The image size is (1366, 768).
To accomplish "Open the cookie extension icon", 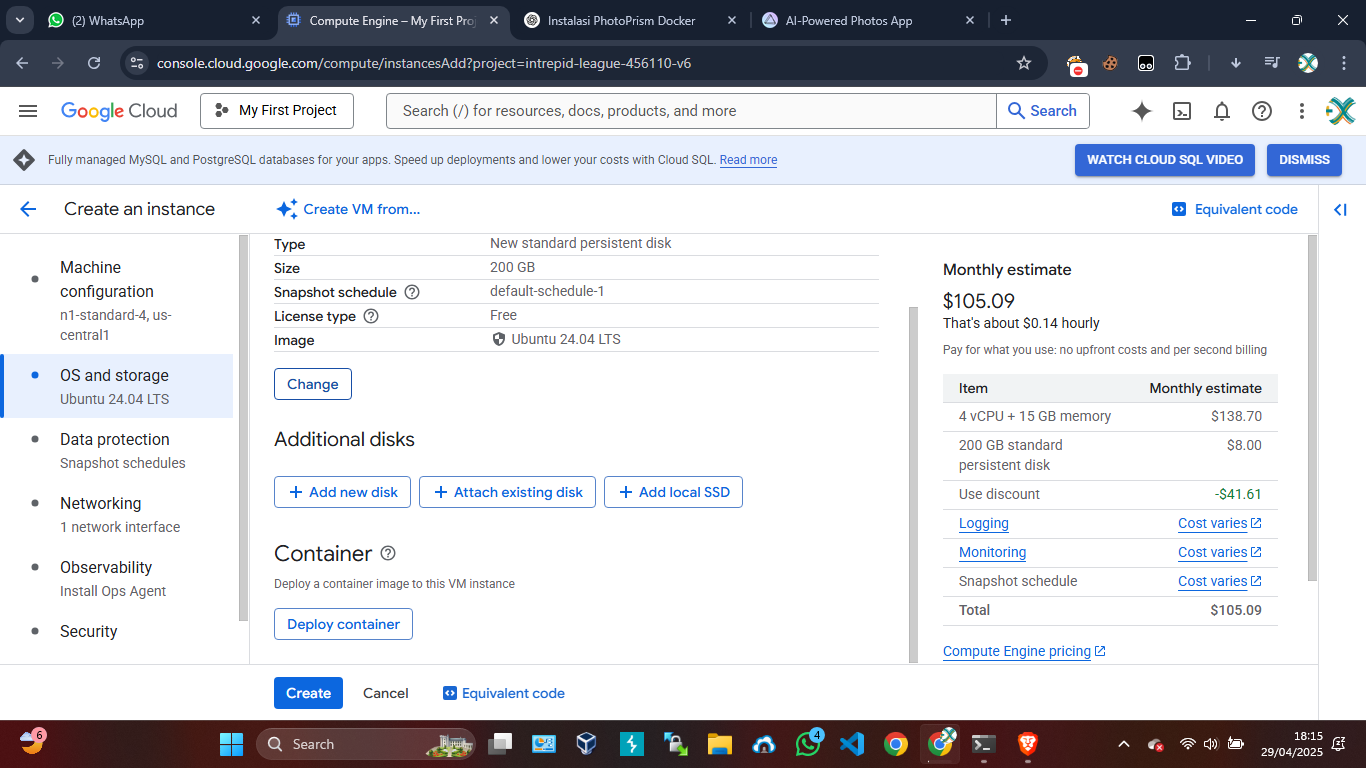I will tap(1110, 63).
